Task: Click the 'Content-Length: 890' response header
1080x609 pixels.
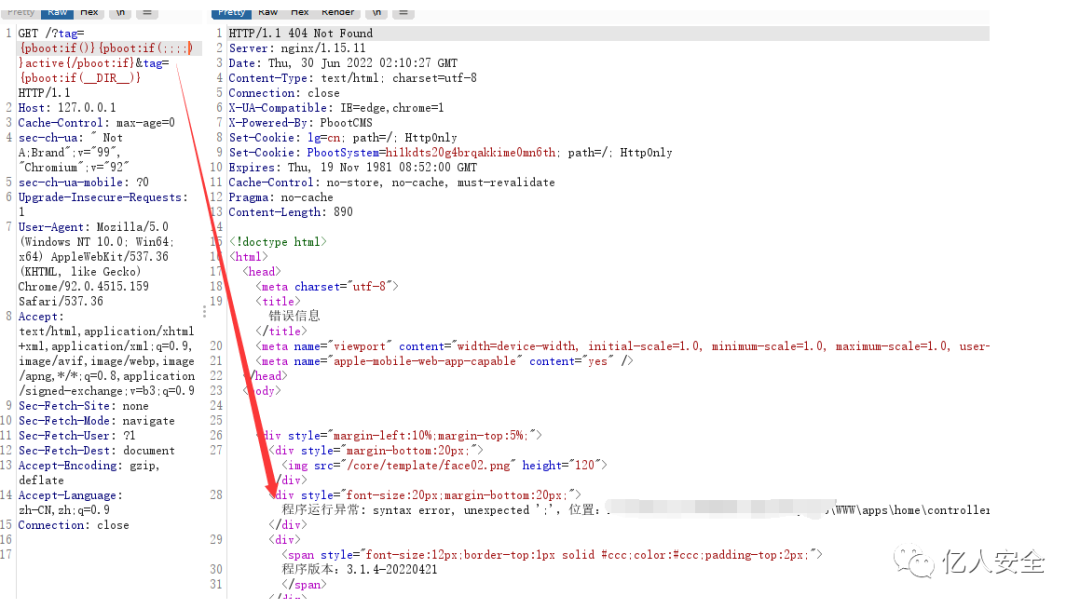Action: click(x=290, y=212)
